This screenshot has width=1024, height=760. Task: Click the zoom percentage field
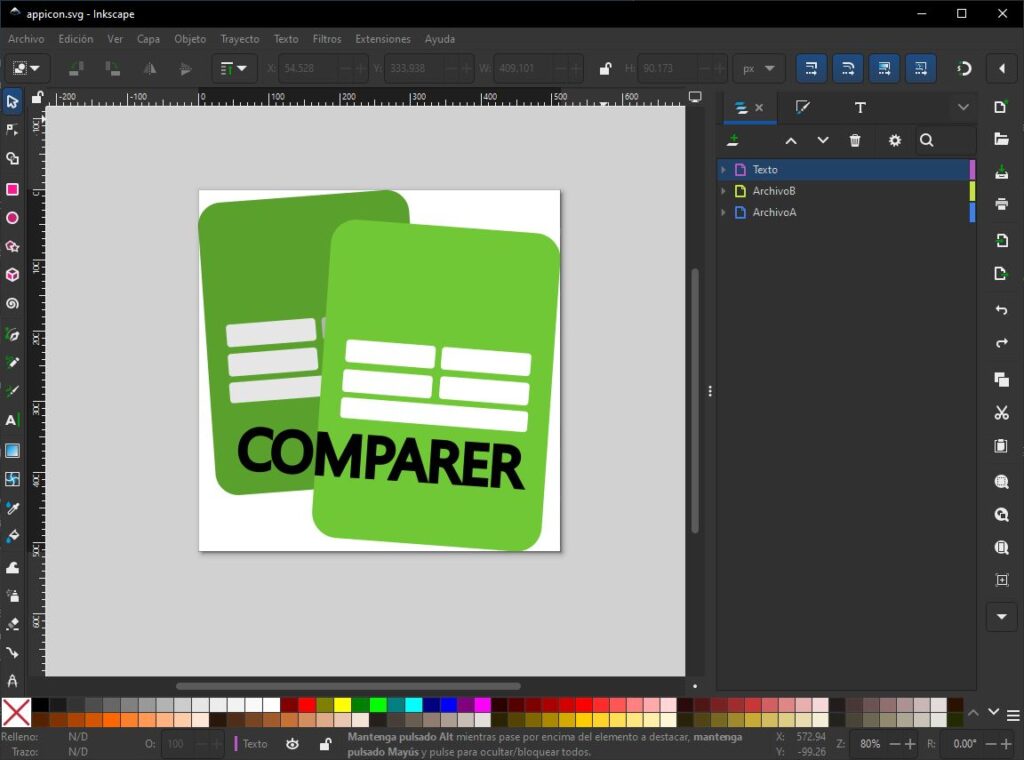point(870,744)
